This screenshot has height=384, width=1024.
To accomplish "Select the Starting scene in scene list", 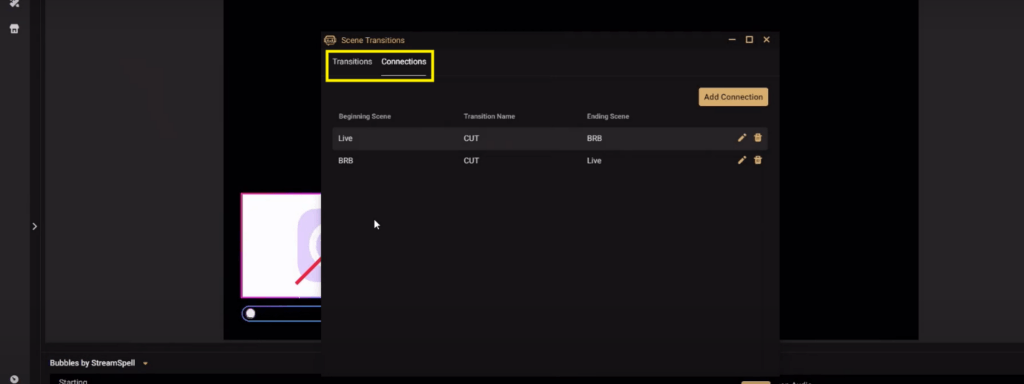I will click(73, 381).
